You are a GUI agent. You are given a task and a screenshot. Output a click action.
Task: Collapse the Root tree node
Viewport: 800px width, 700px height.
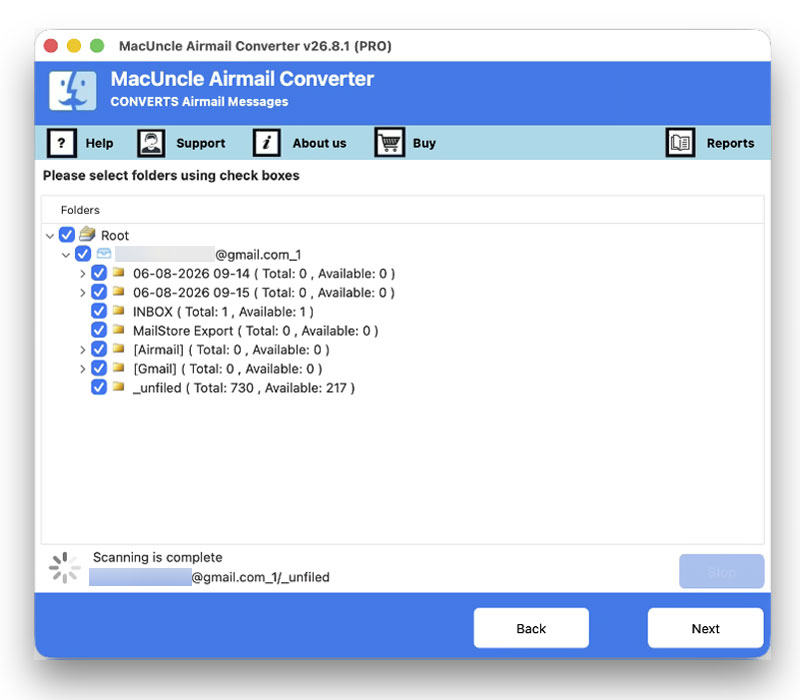(x=49, y=236)
